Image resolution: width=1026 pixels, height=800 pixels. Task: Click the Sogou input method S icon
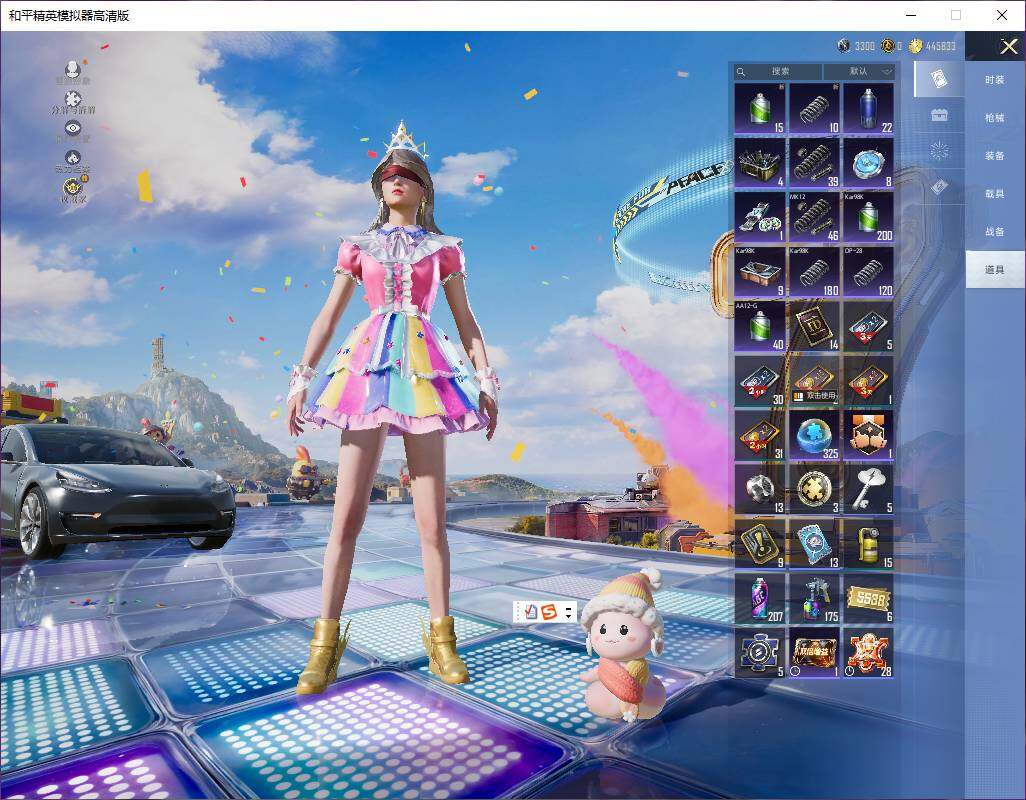pyautogui.click(x=549, y=612)
